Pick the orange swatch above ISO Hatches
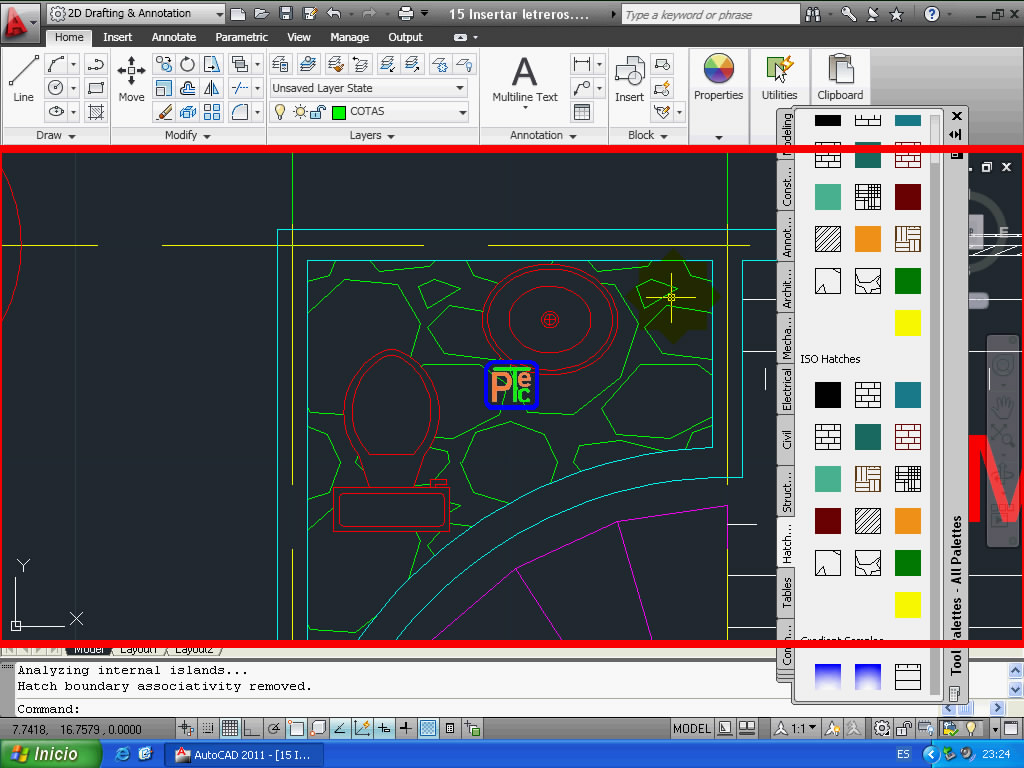This screenshot has width=1024, height=768. click(x=868, y=239)
